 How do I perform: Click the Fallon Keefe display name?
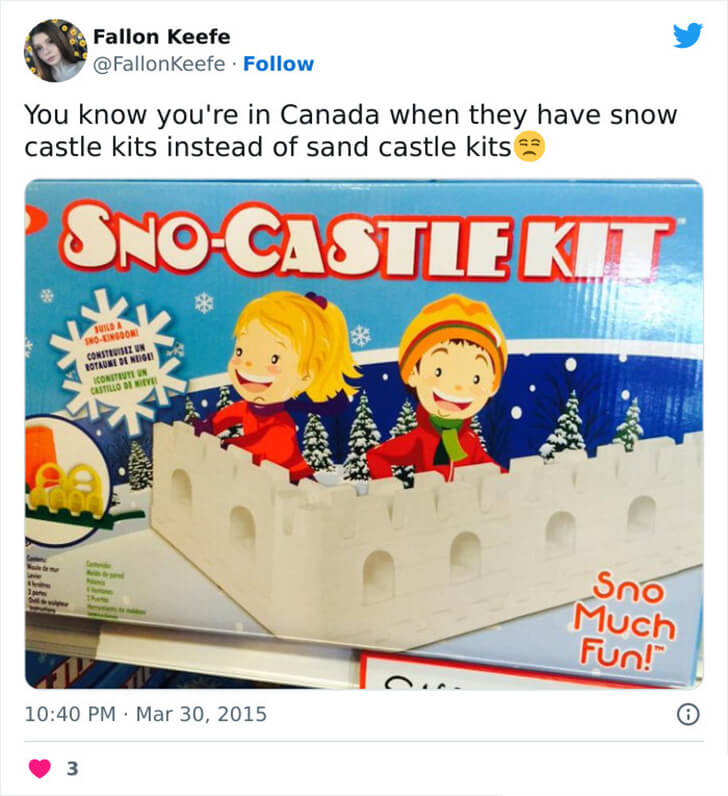(161, 37)
